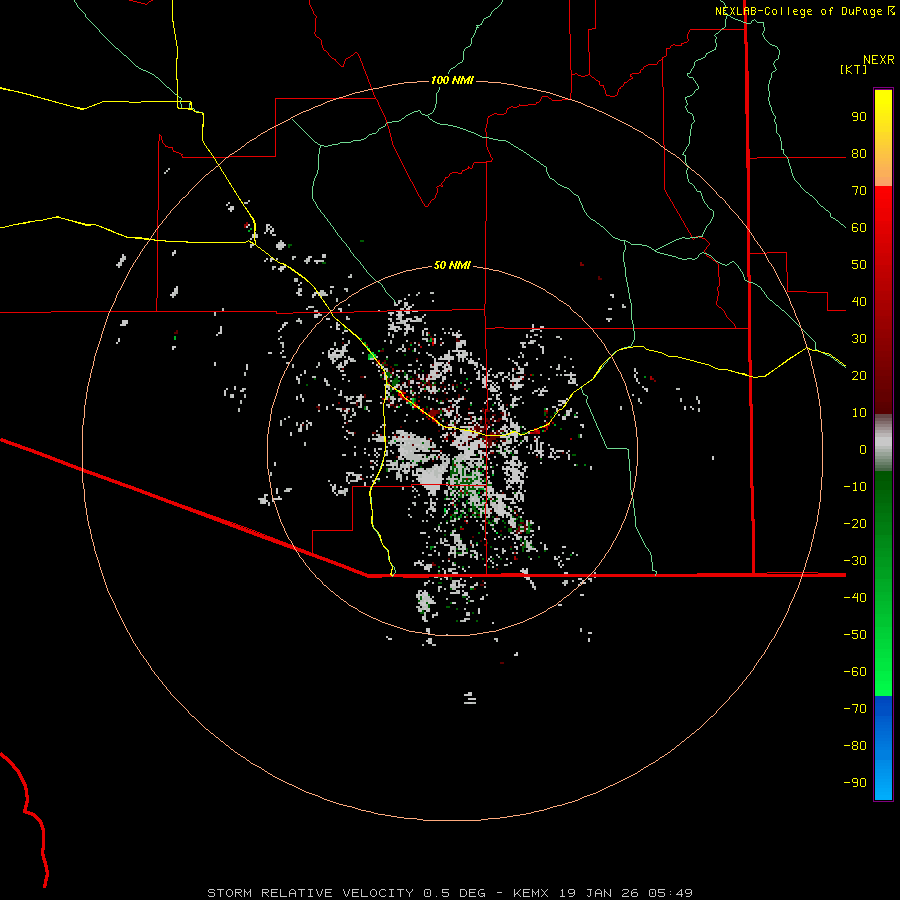Click the -50 value on velocity scale
Viewport: 900px width, 900px height.
(x=855, y=635)
